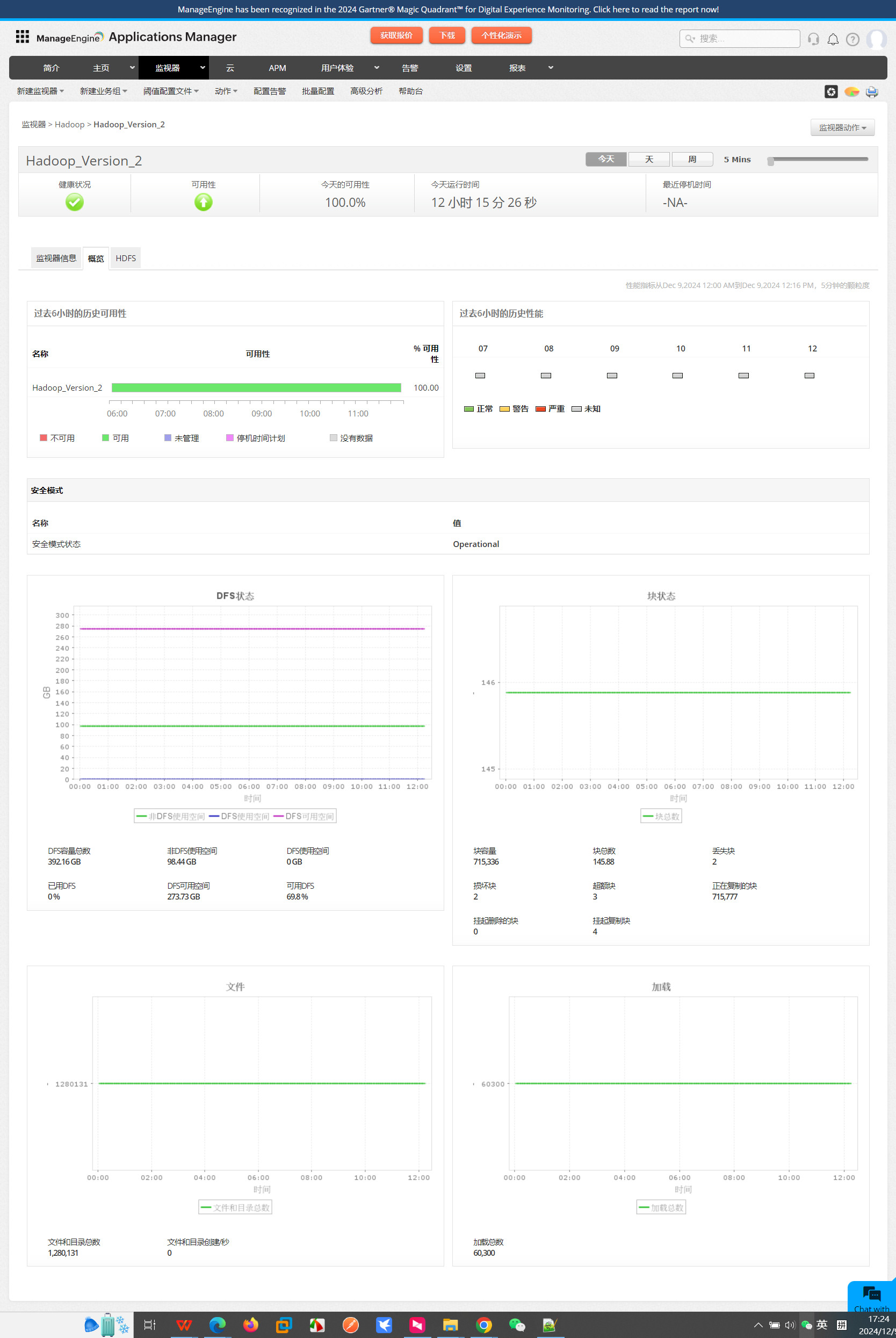Open the notifications bell icon

[833, 39]
